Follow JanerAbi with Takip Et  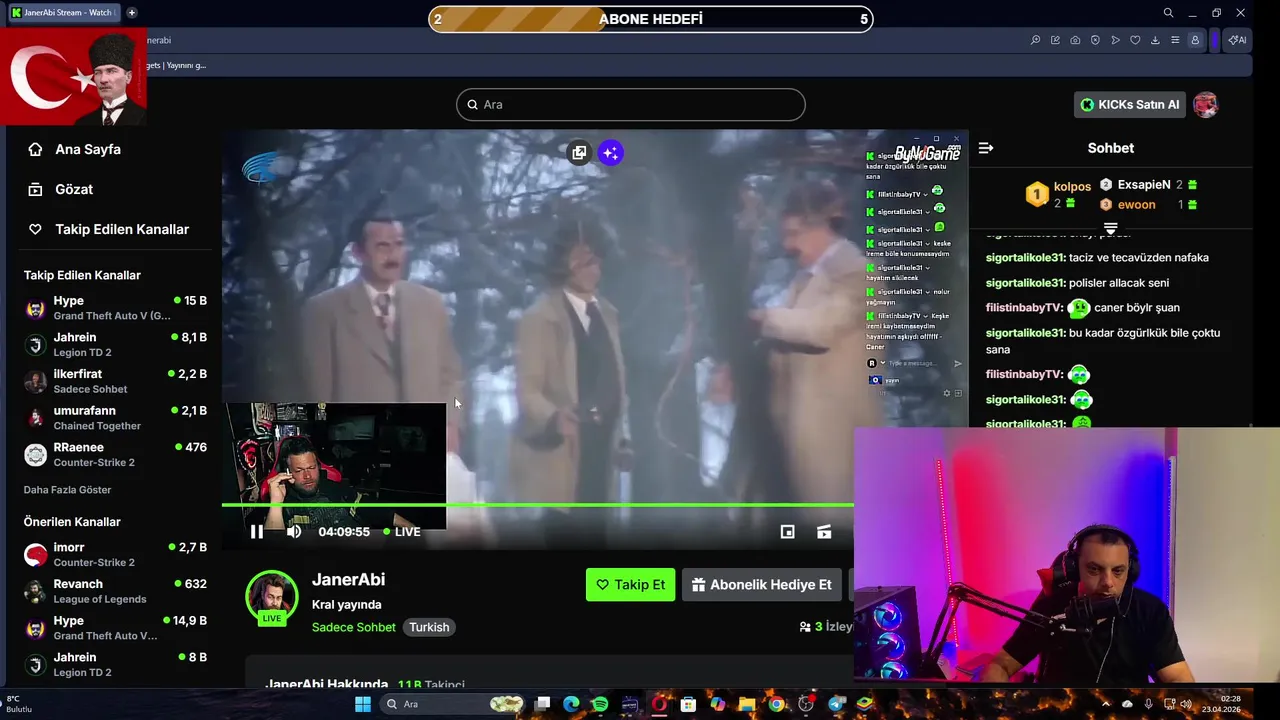pyautogui.click(x=630, y=585)
